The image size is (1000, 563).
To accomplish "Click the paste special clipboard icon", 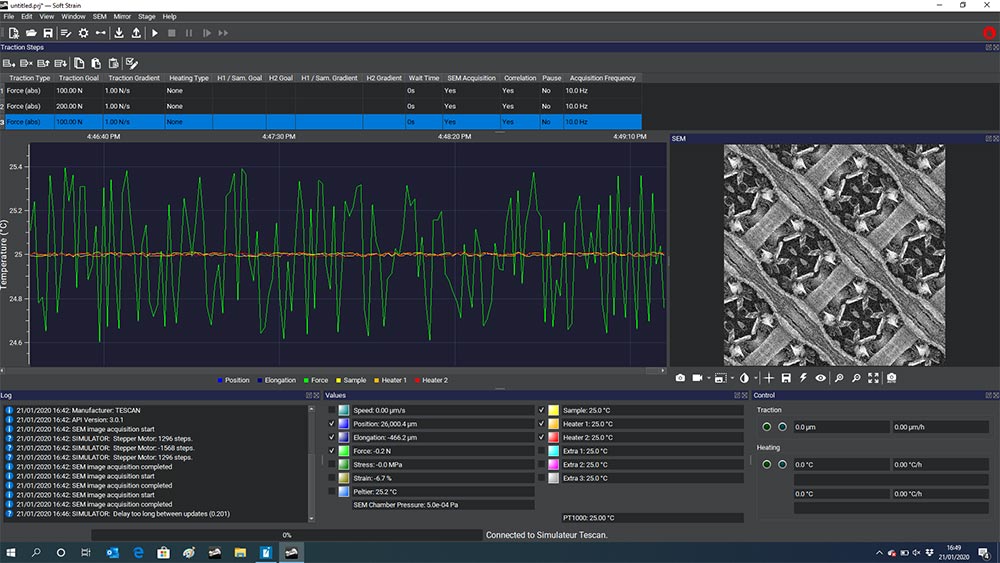I will pyautogui.click(x=114, y=63).
